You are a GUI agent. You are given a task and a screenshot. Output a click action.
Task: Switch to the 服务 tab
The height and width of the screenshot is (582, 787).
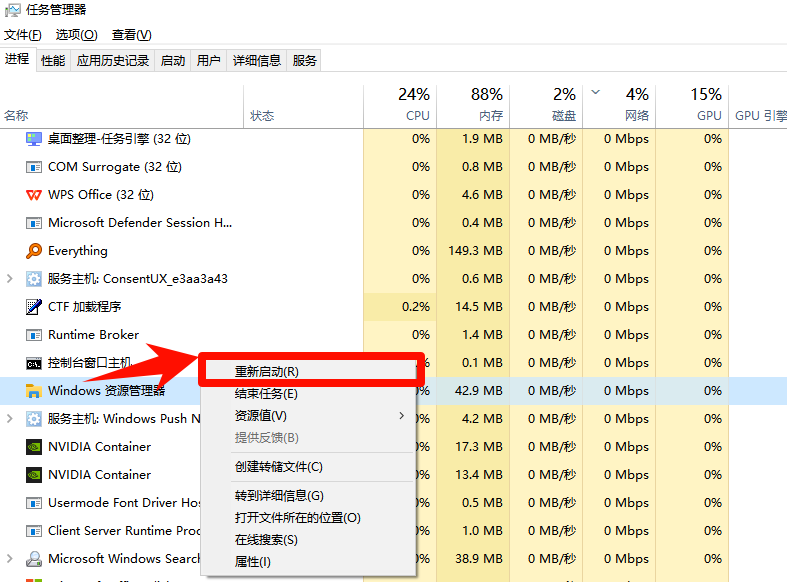click(305, 61)
